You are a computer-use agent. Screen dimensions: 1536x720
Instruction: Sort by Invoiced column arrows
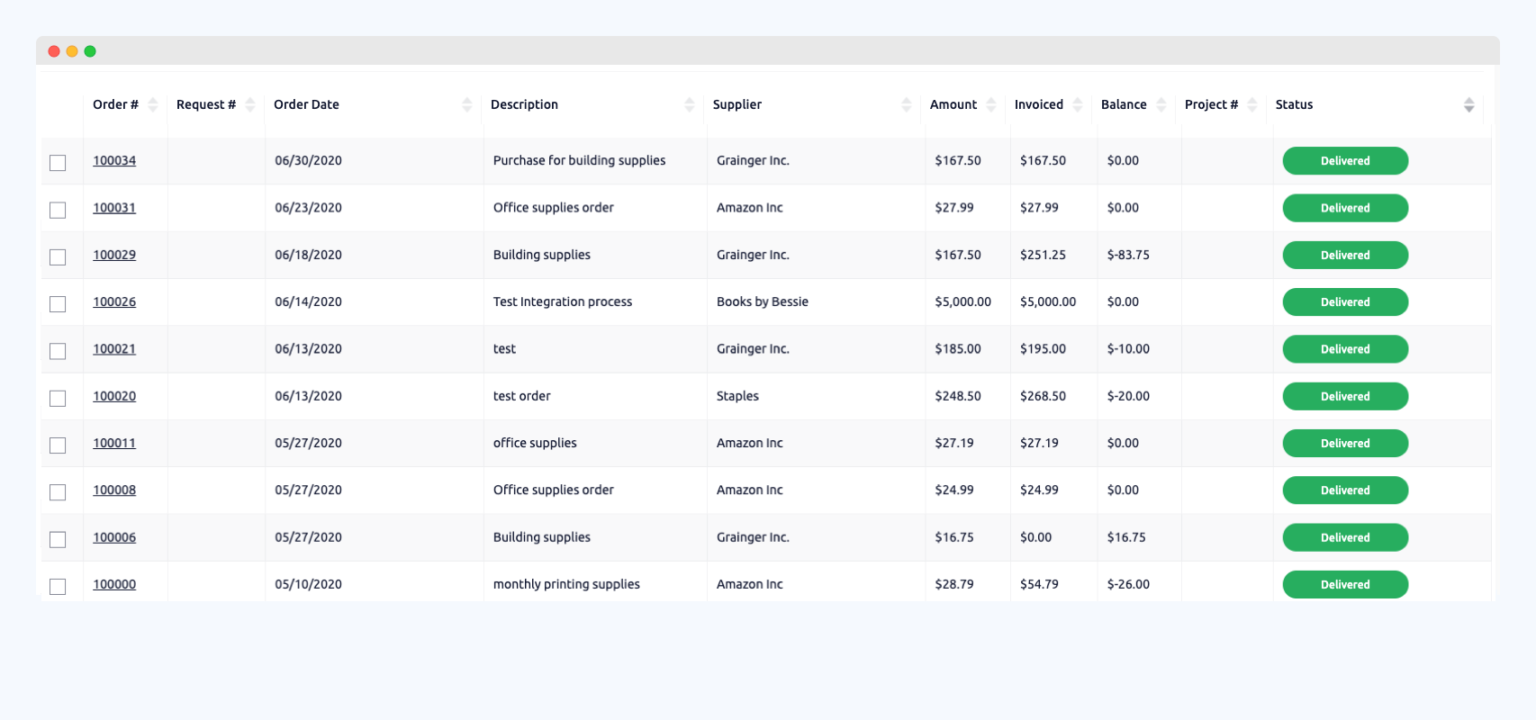click(1077, 105)
